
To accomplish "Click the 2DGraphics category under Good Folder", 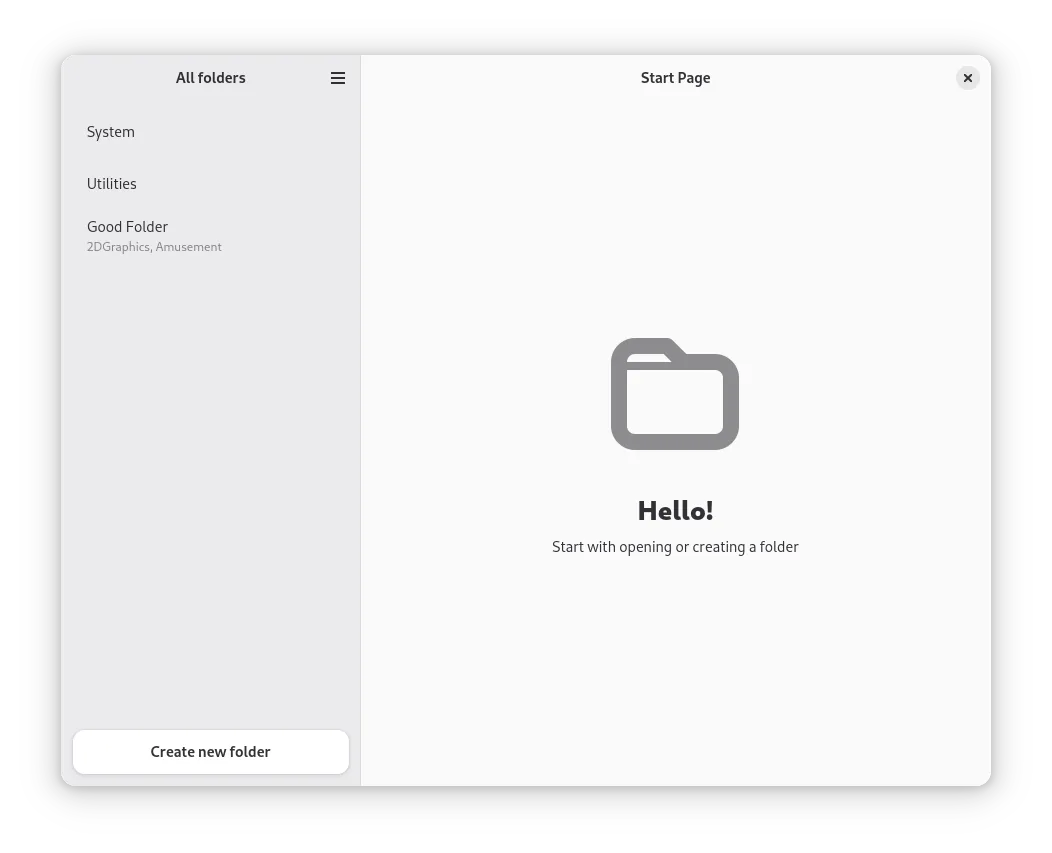I will 118,247.
